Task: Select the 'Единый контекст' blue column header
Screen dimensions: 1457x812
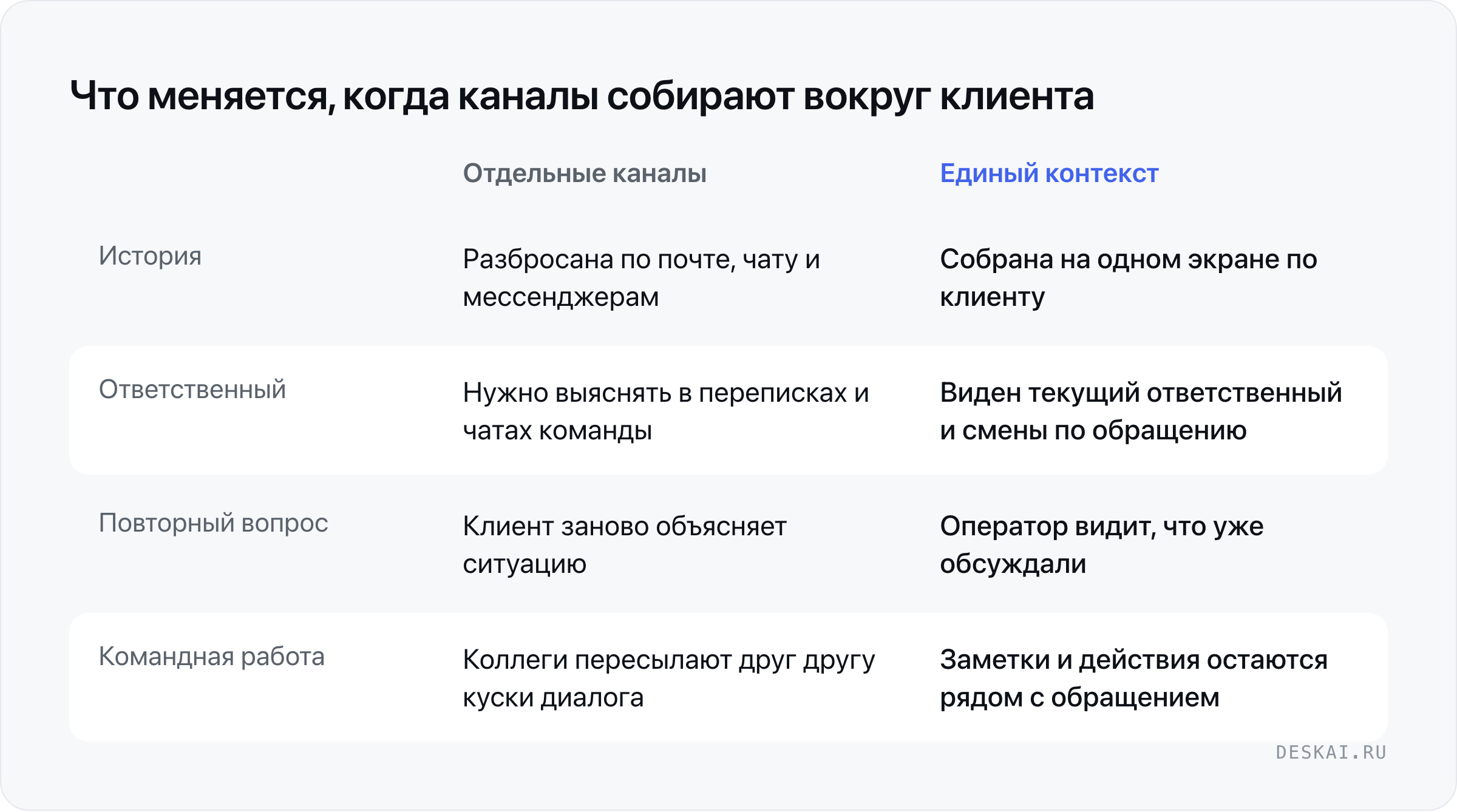Action: pos(1049,174)
